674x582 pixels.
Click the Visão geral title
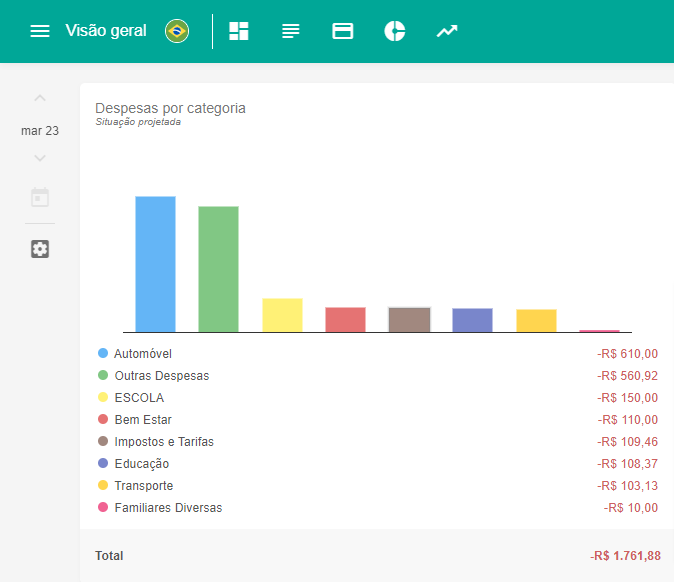click(105, 31)
